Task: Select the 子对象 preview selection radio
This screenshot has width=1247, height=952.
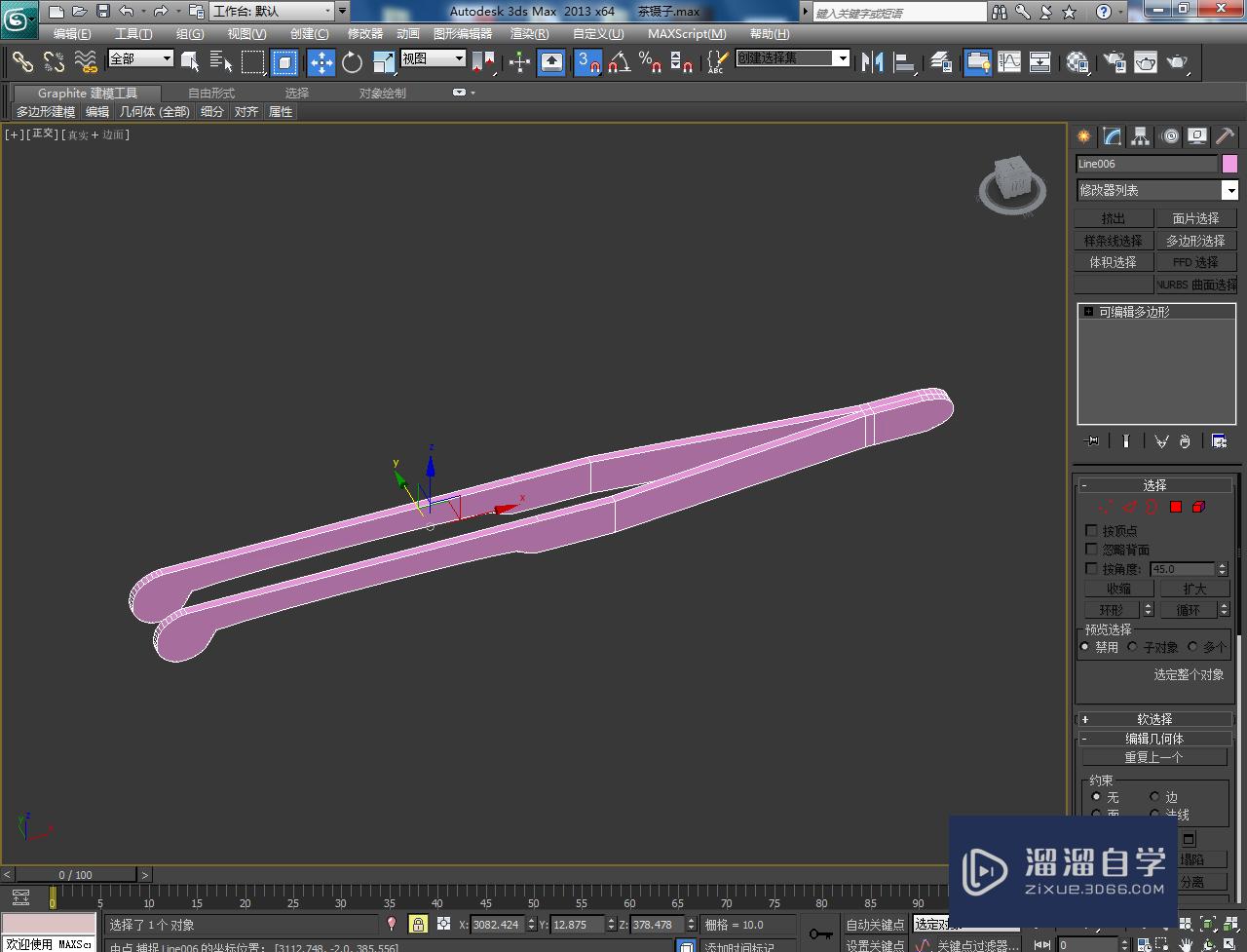Action: [1132, 647]
